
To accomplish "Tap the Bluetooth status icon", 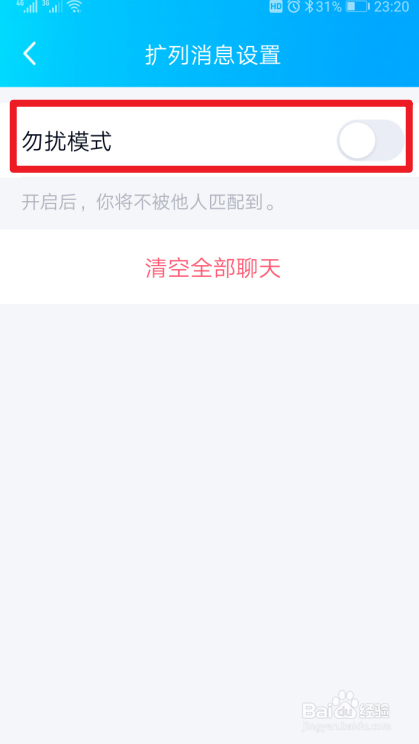I will (x=308, y=6).
